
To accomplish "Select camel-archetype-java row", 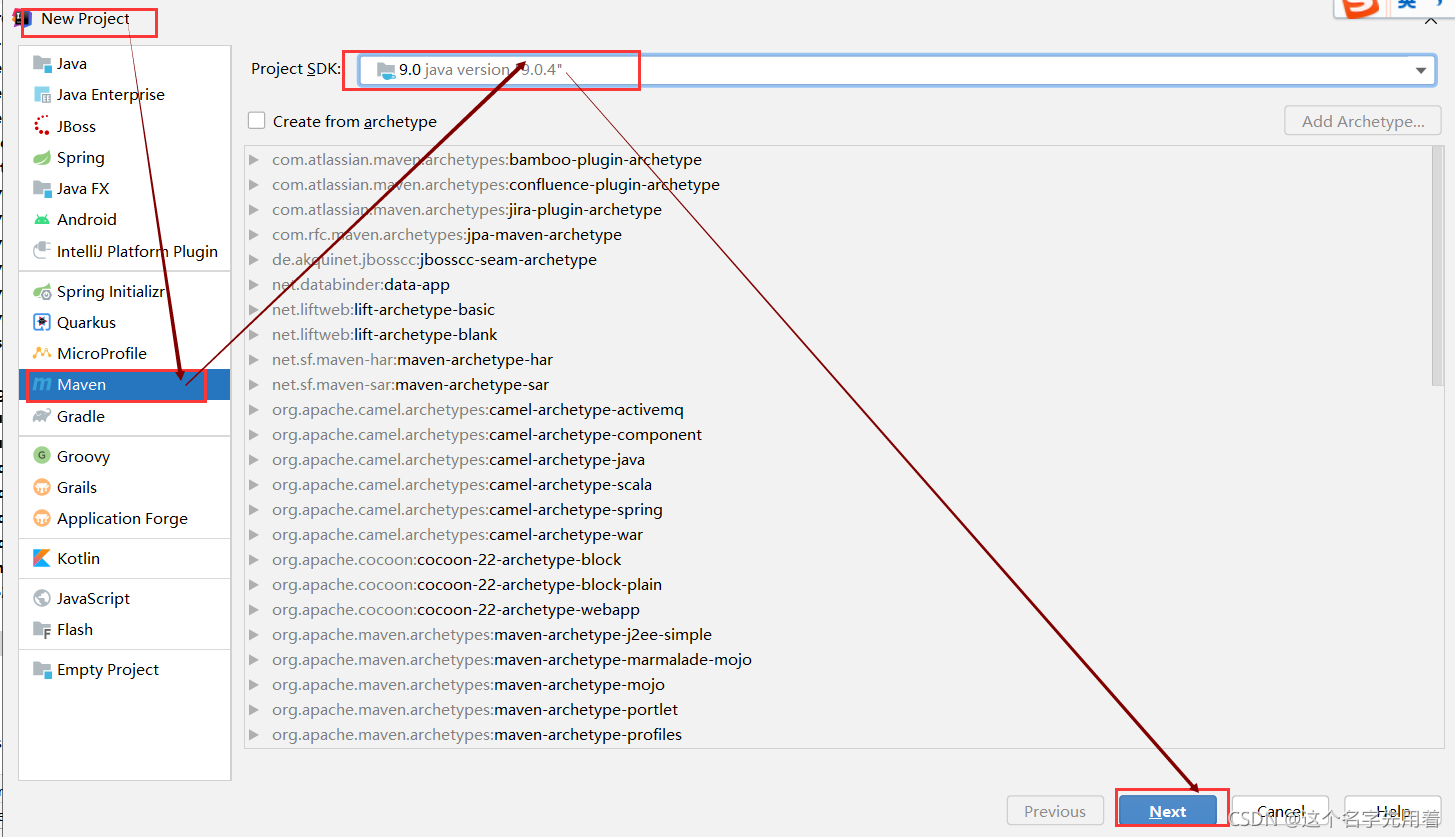I will pos(838,460).
